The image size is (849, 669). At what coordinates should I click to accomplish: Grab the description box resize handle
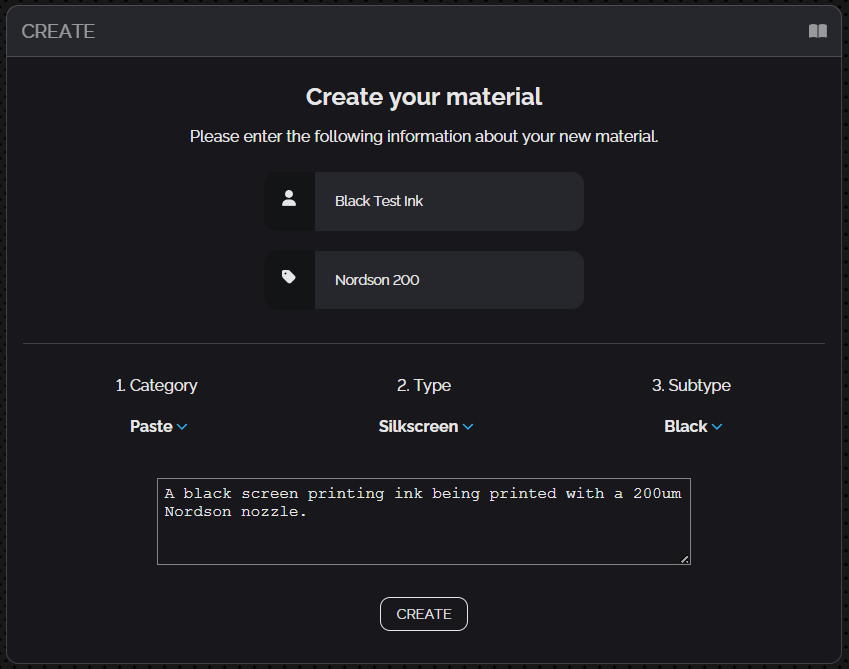coord(685,559)
